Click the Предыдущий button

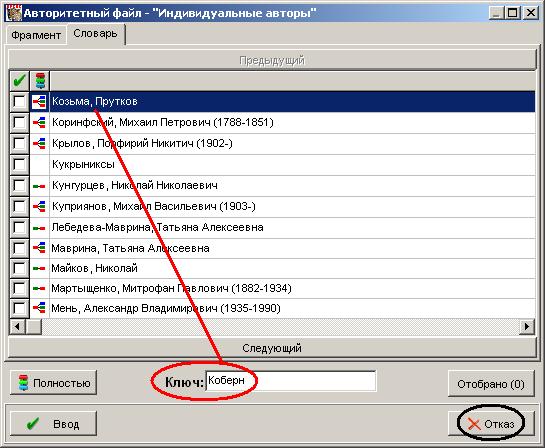[x=272, y=60]
